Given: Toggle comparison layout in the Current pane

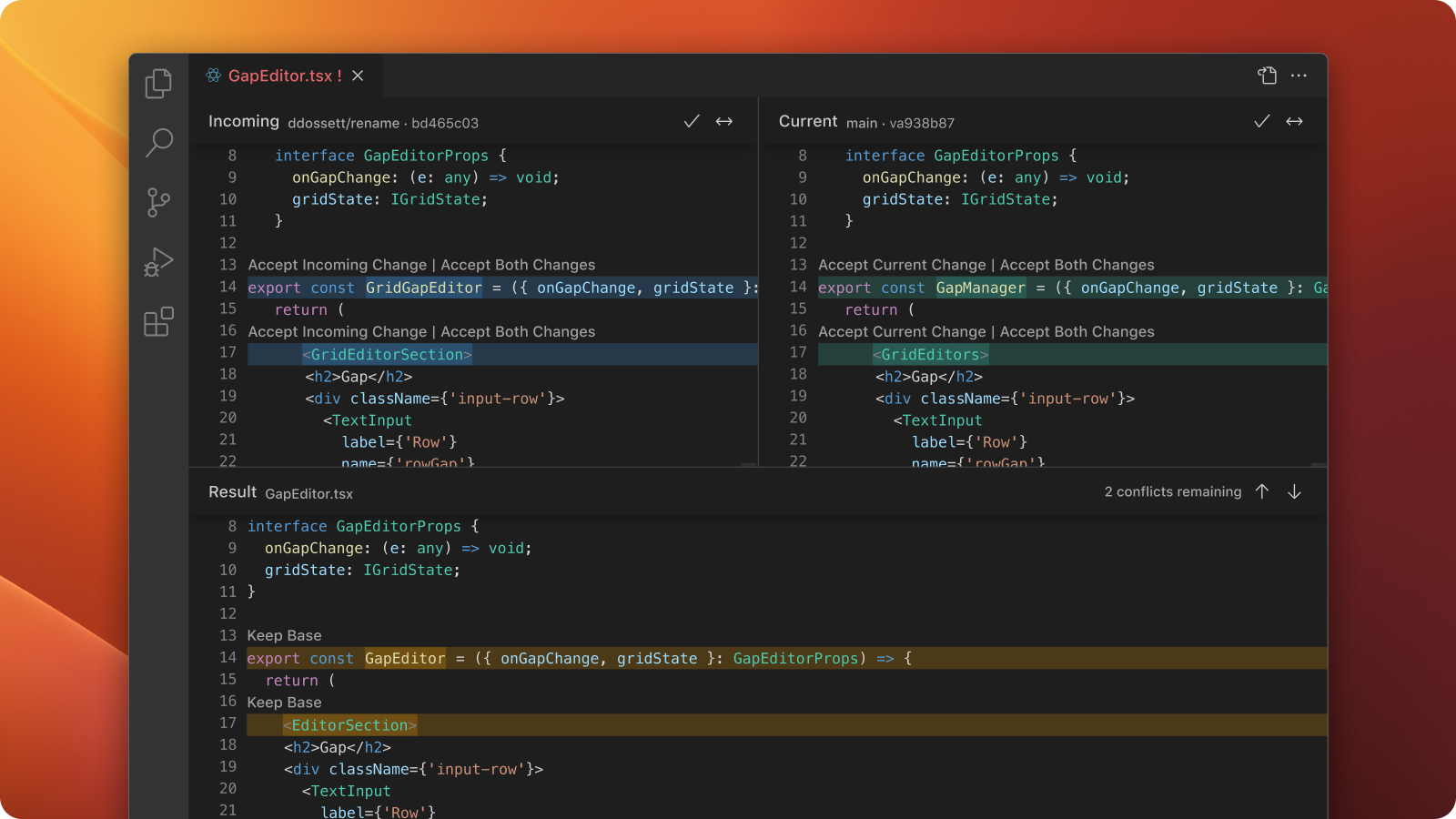Looking at the screenshot, I should (1294, 120).
